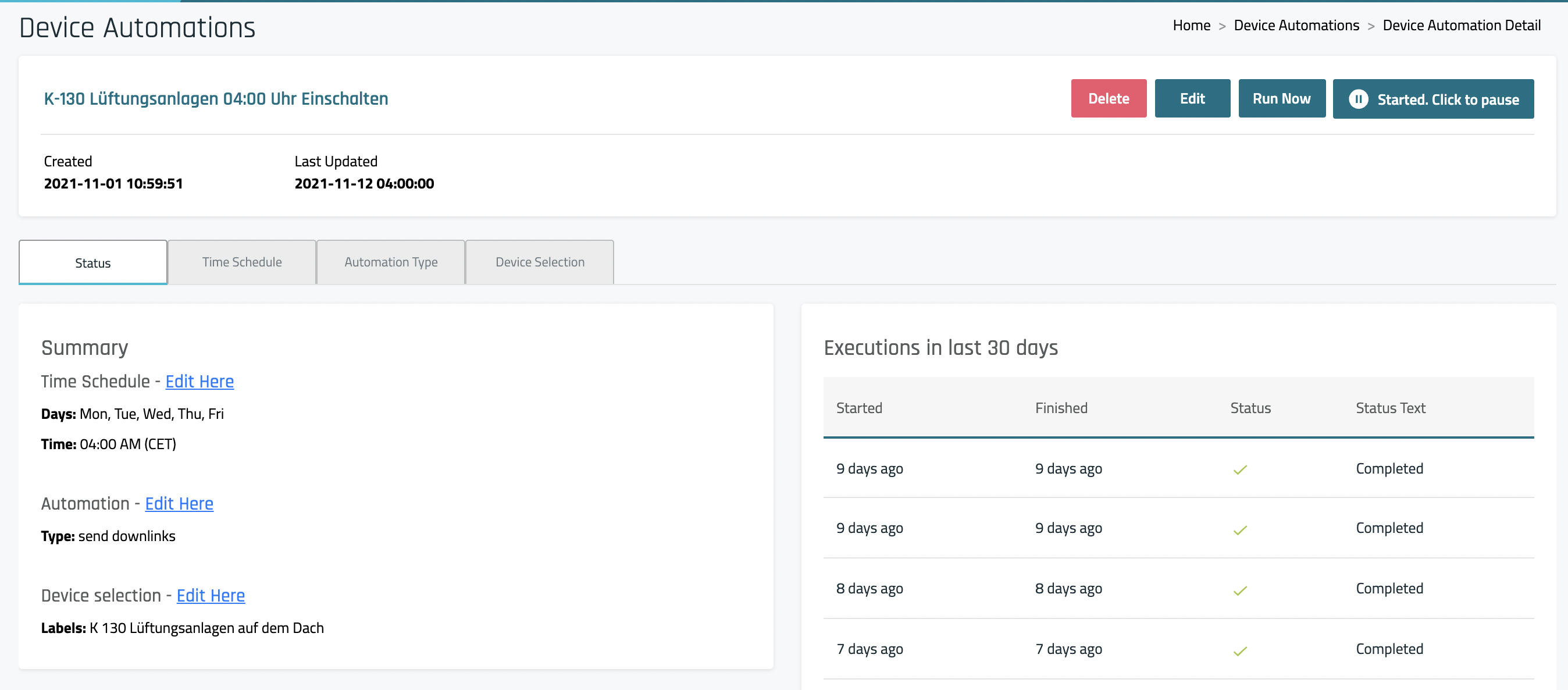Click the second execution's green checkmark
Screen dimensions: 1568x690
[1240, 530]
